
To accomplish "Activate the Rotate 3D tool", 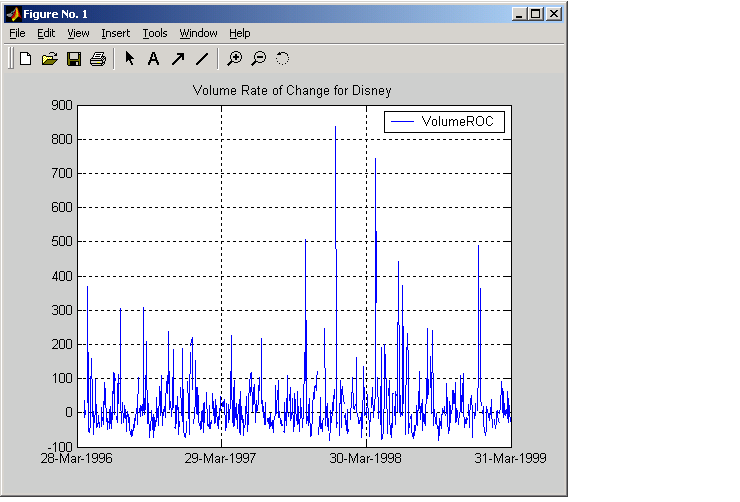I will [282, 59].
